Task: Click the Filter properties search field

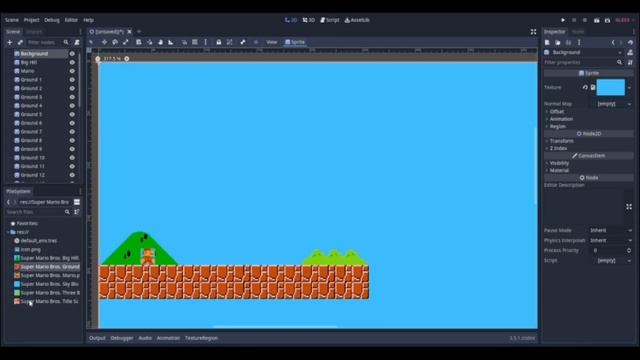Action: (x=583, y=62)
